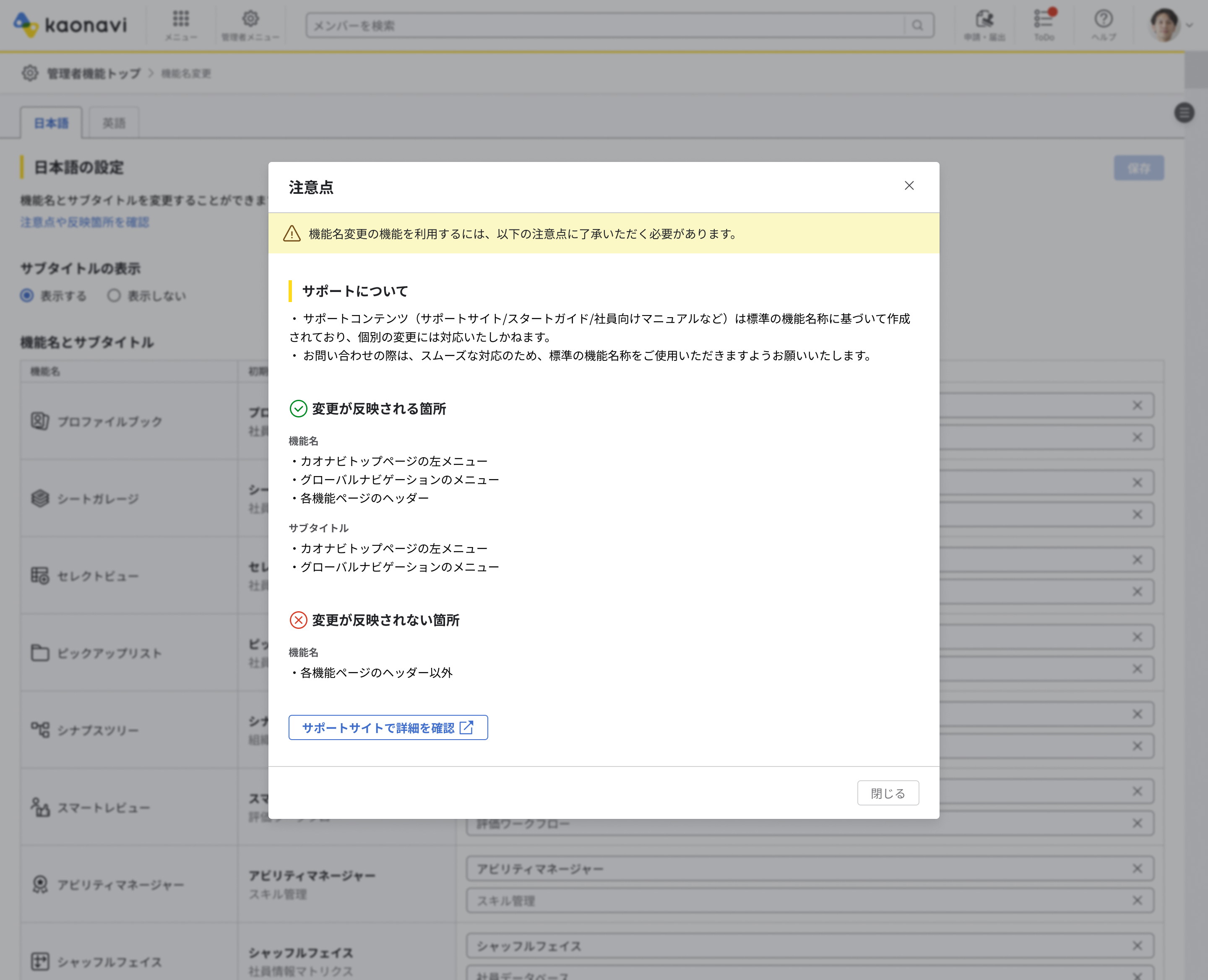Select the 表示しない radio button

[114, 295]
